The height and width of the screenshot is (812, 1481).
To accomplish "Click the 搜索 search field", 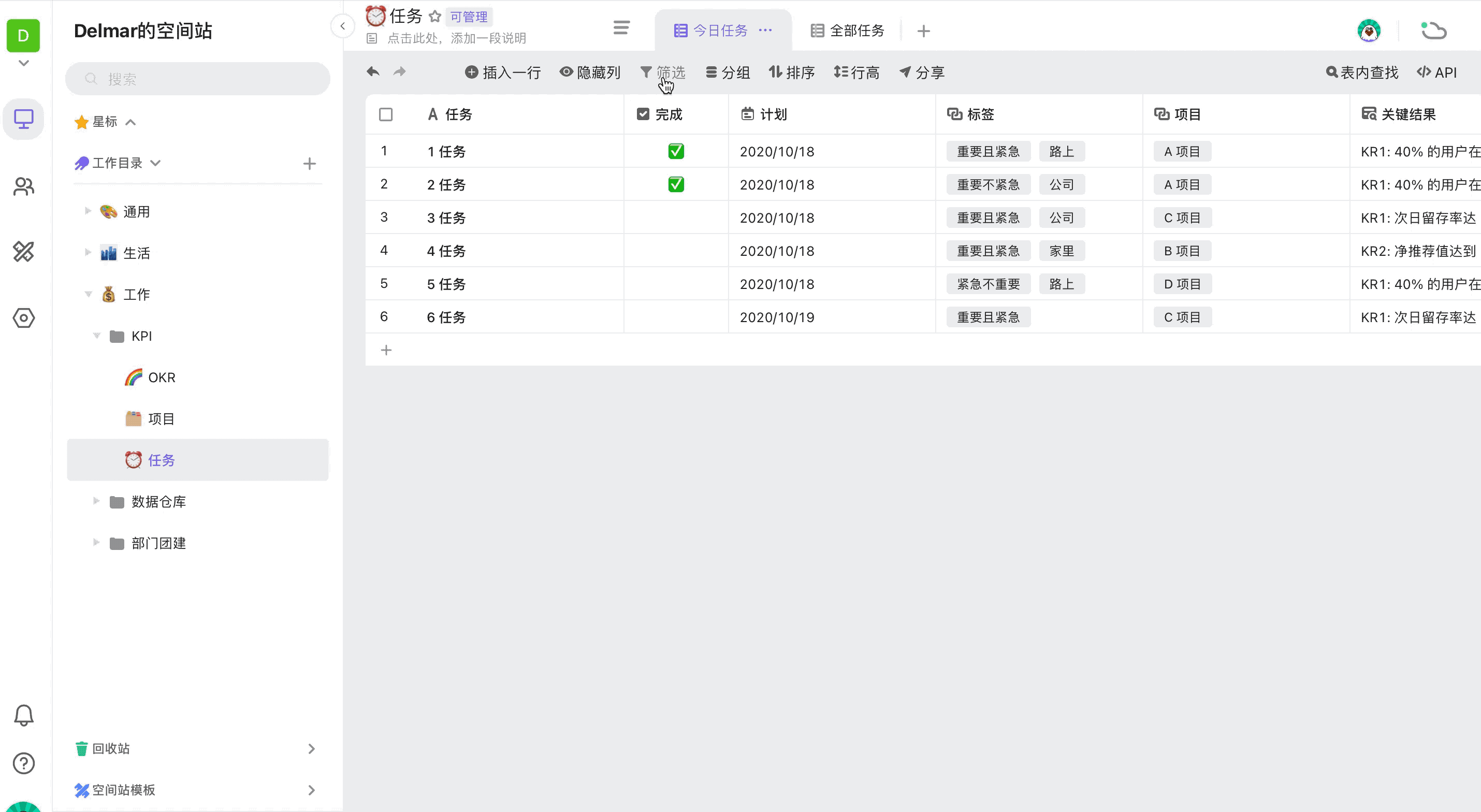I will [x=197, y=79].
